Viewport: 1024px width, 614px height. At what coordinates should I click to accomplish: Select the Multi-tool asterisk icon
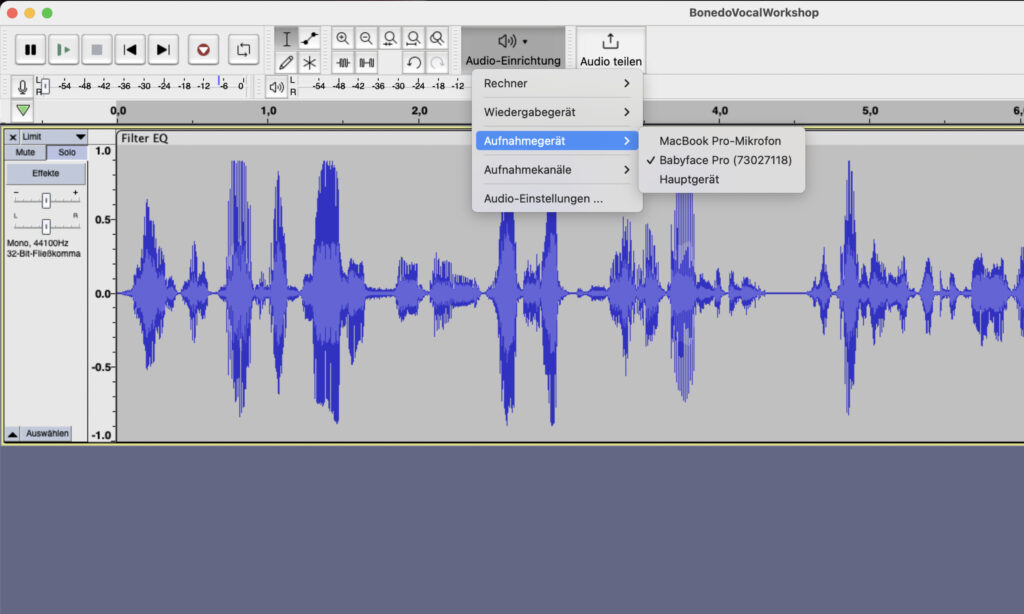click(x=310, y=63)
